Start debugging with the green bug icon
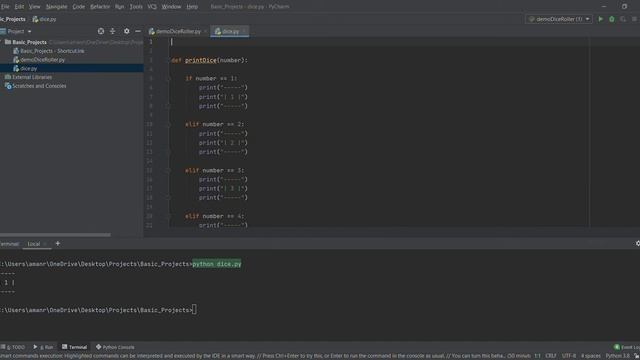Viewport: 640px width, 360px height. [x=611, y=19]
